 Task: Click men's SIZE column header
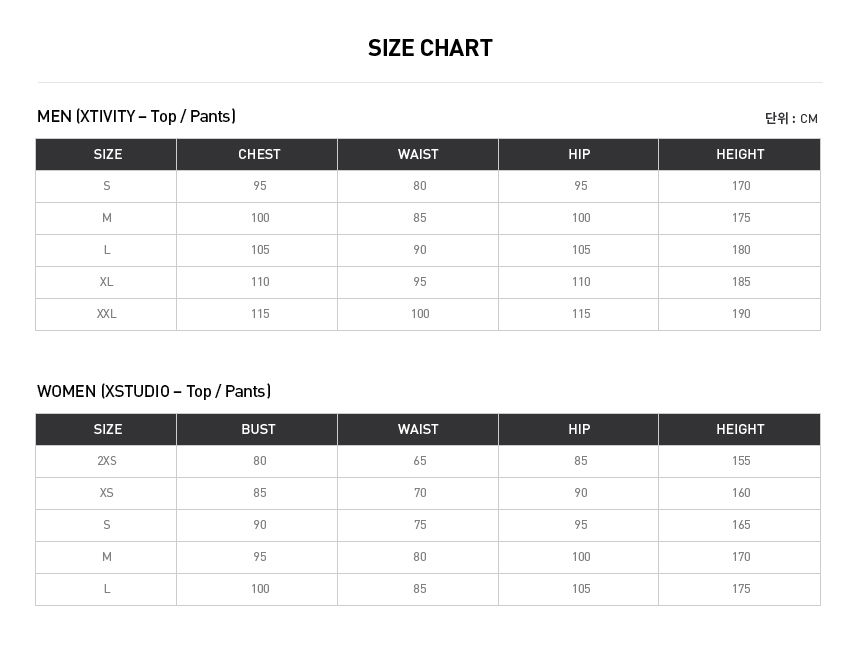click(108, 154)
